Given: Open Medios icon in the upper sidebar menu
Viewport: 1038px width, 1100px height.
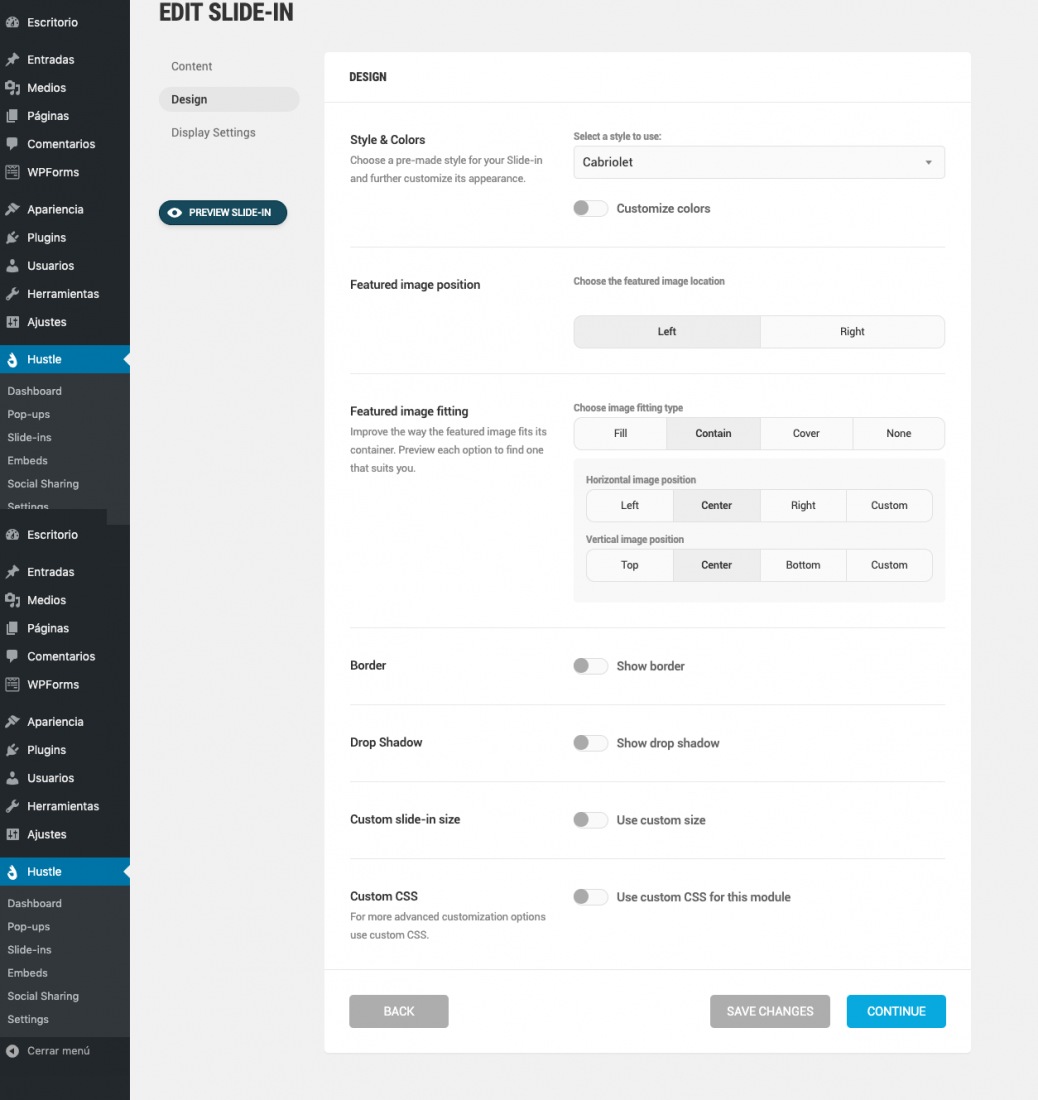Looking at the screenshot, I should pos(12,88).
